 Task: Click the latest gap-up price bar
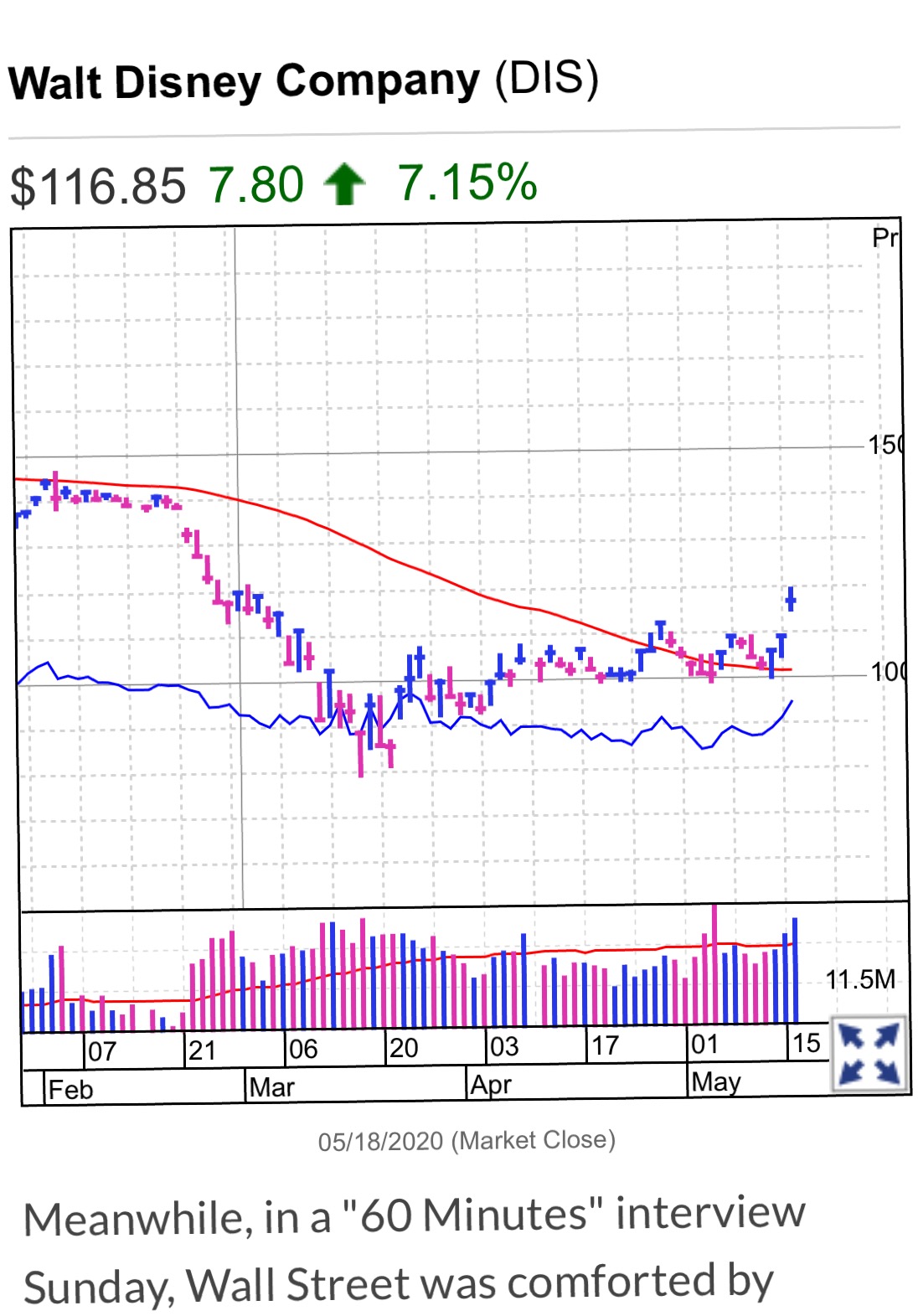tap(790, 600)
